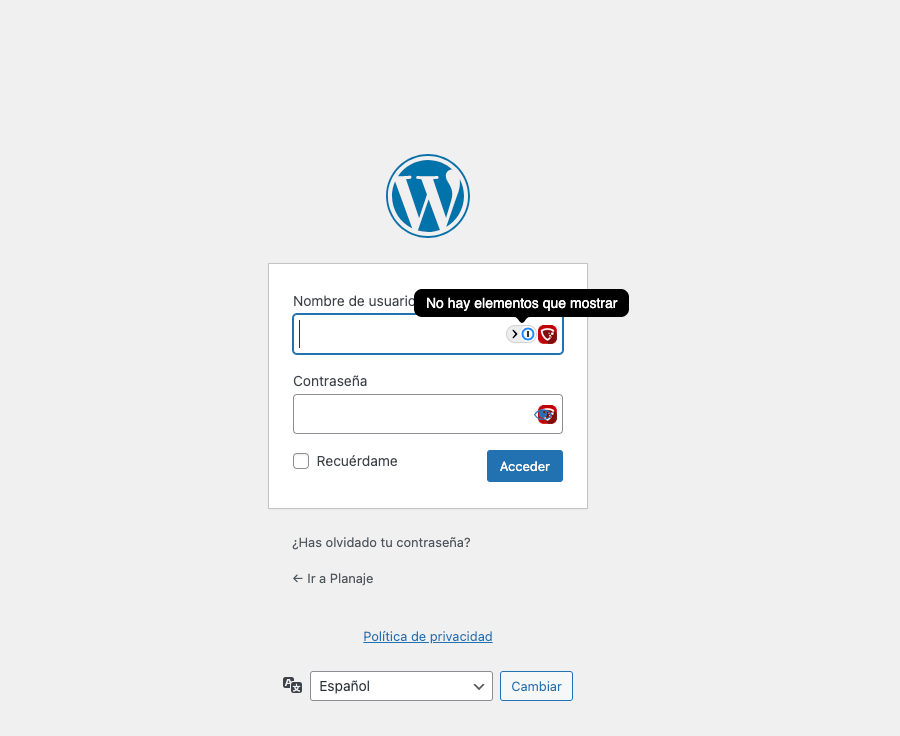
Task: Click the No hay elementos que mostrar tooltip
Action: 521,303
